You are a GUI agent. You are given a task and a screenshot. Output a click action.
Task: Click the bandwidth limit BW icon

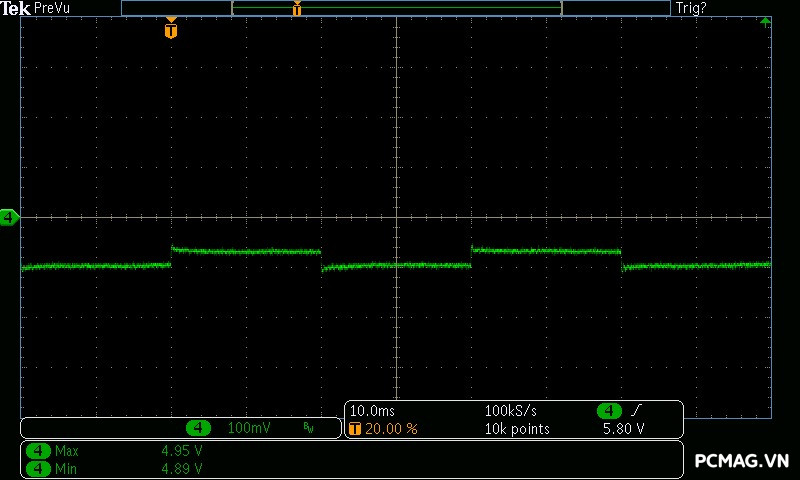click(308, 428)
